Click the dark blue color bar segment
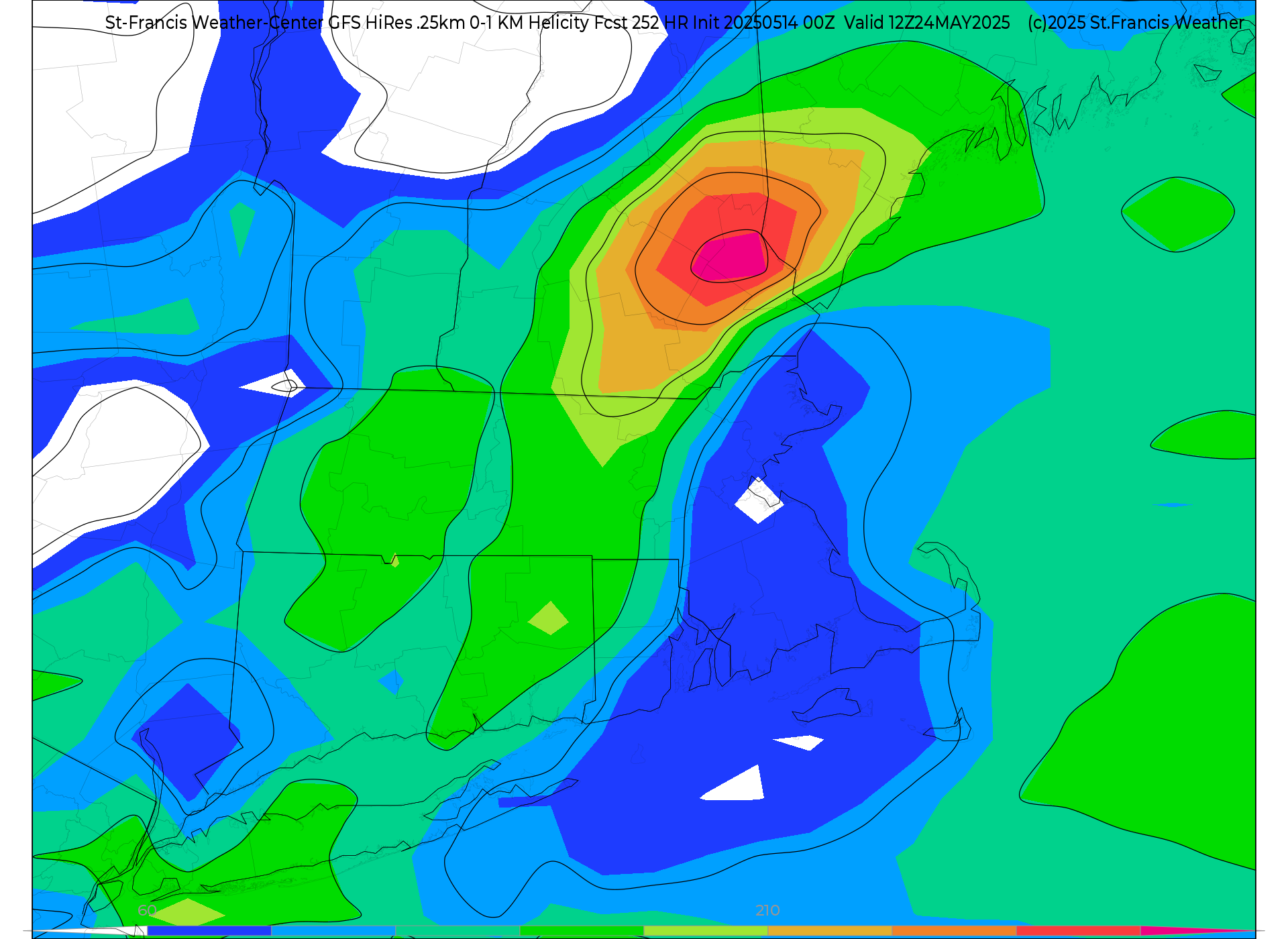The image size is (1288, 939). (209, 931)
